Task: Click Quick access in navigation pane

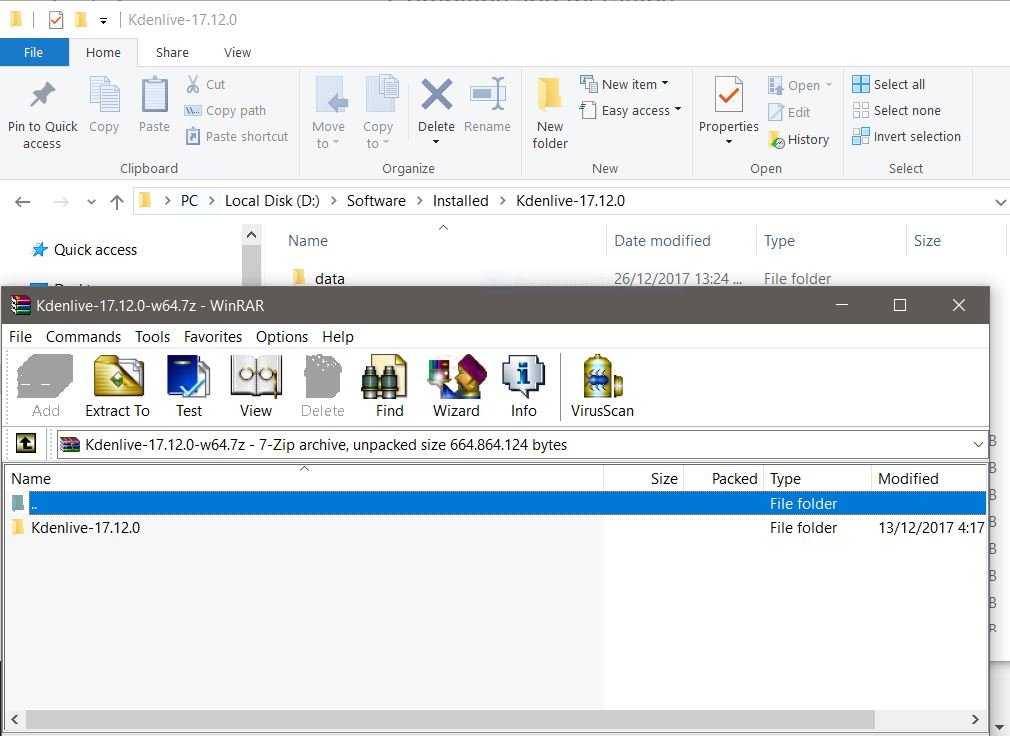Action: (85, 250)
